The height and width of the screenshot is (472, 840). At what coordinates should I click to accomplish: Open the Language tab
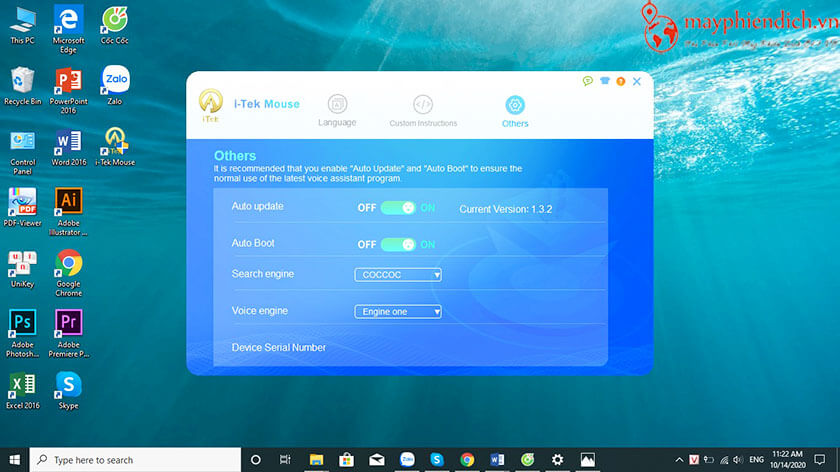[x=337, y=110]
